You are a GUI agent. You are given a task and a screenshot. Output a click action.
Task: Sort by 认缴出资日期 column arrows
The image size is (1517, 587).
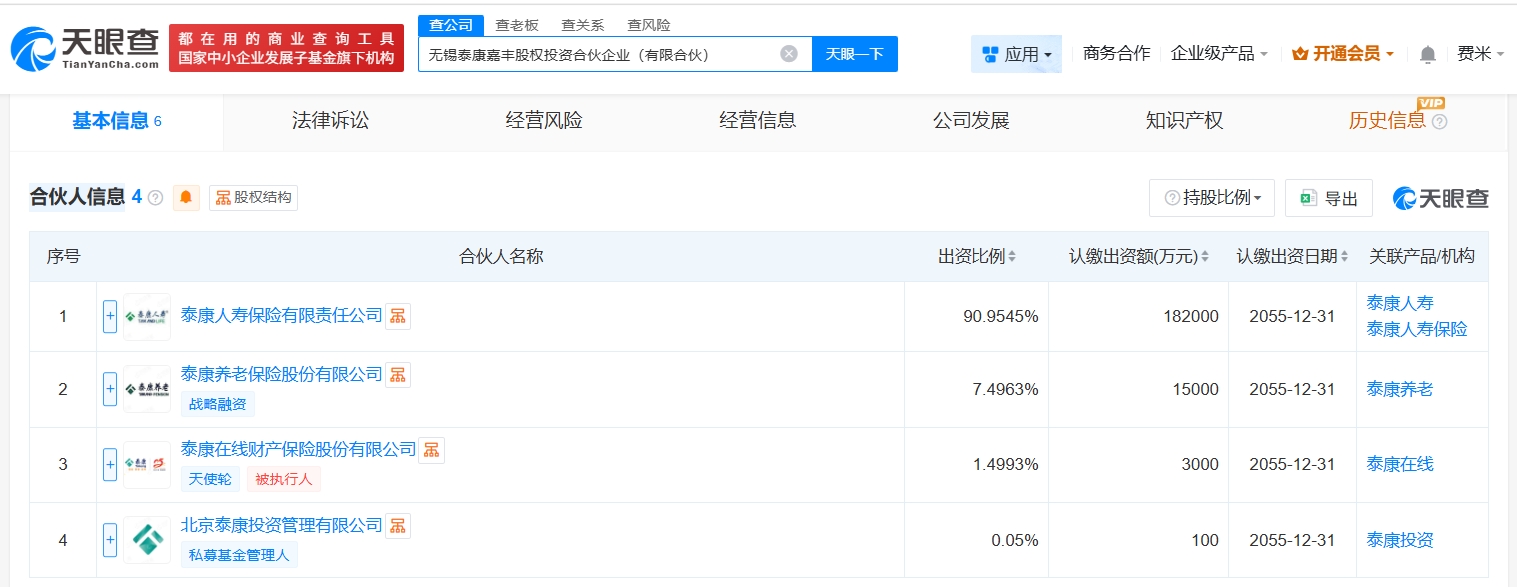coord(1345,257)
